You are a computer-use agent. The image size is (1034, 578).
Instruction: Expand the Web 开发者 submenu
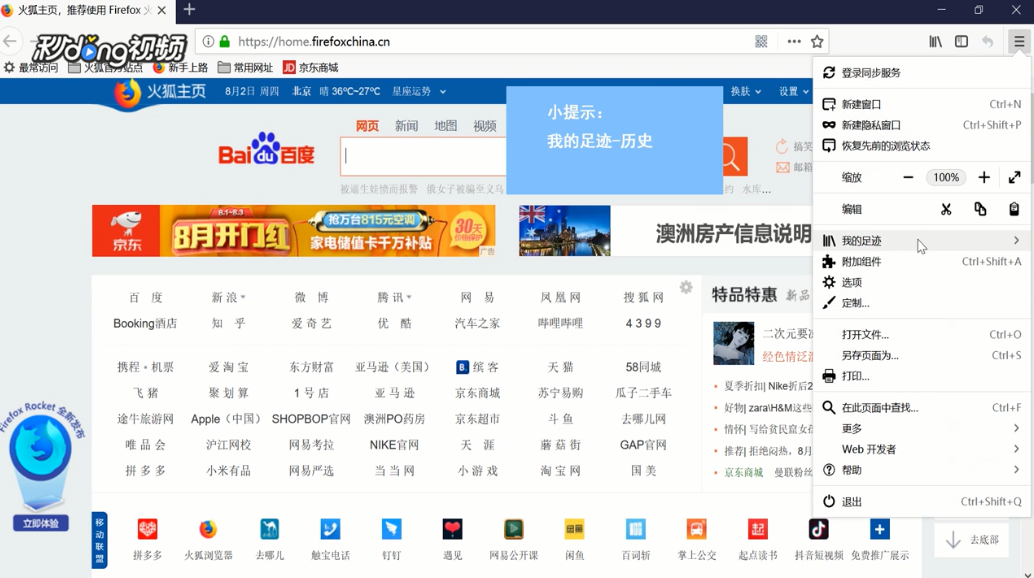[923, 449]
